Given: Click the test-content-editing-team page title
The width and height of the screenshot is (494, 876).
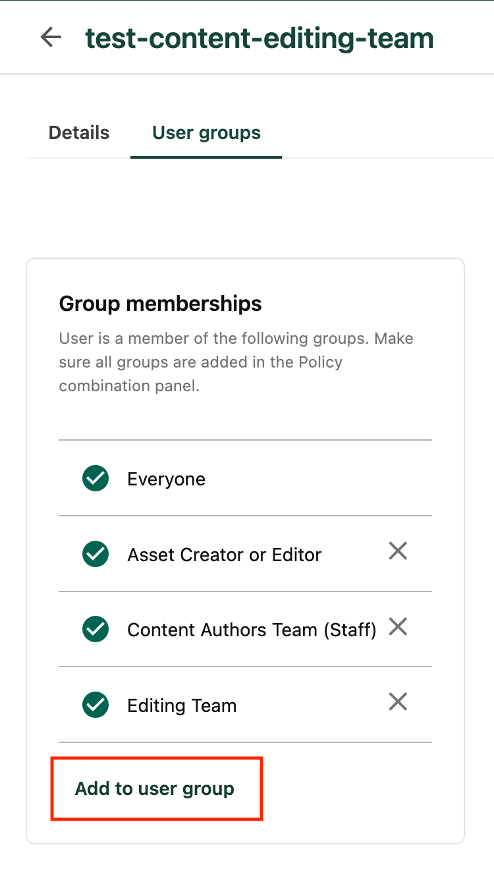Looking at the screenshot, I should [x=259, y=38].
